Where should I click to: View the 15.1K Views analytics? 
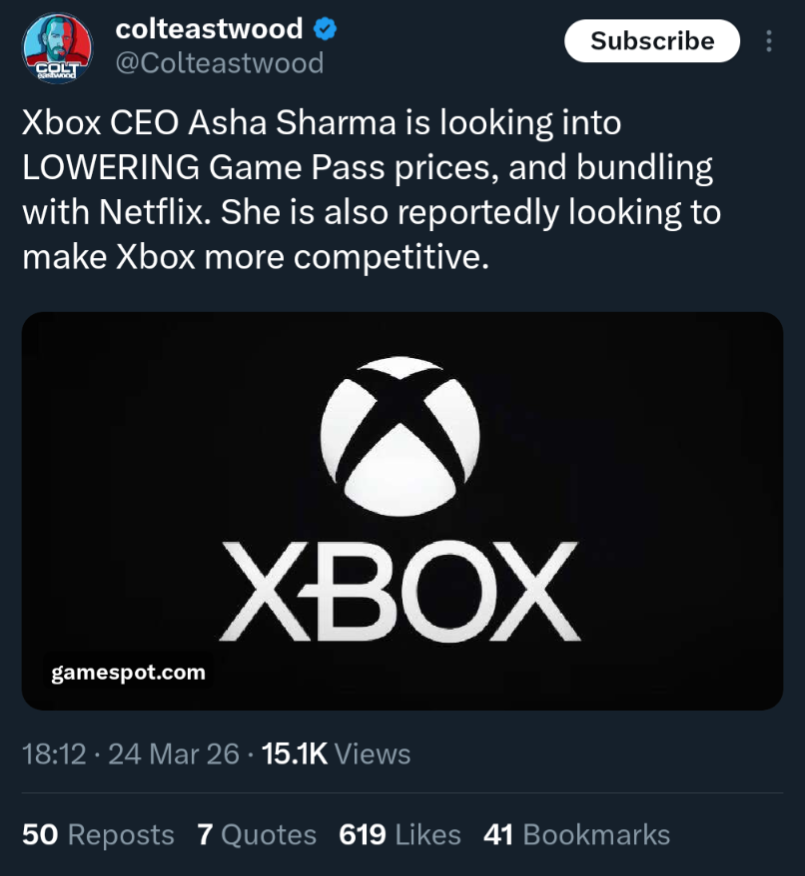[335, 753]
